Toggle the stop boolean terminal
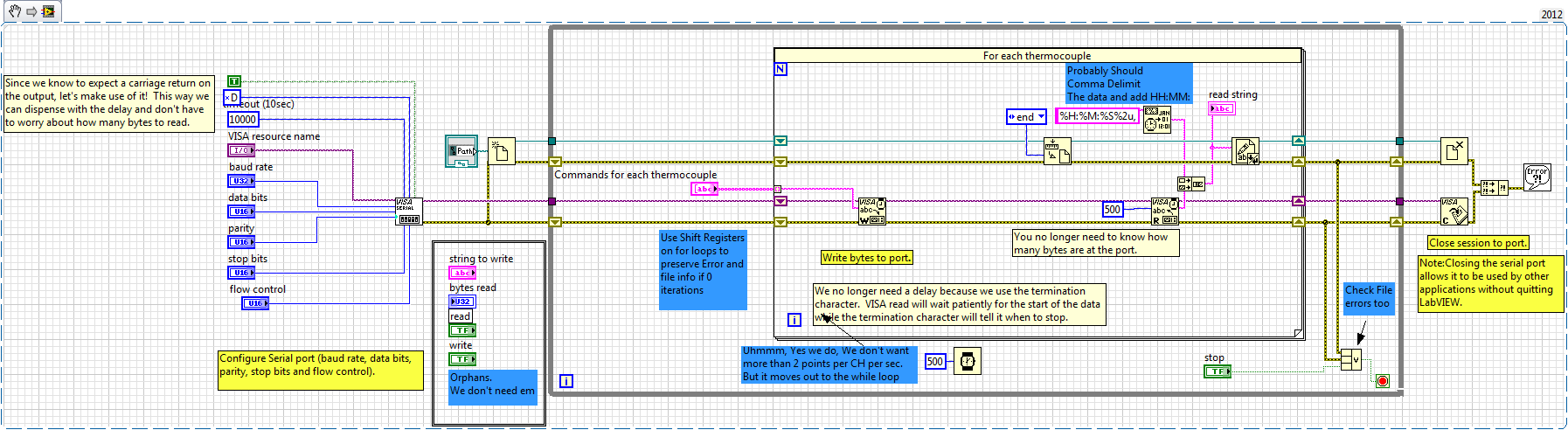Image resolution: width=1568 pixels, height=430 pixels. point(1218,371)
